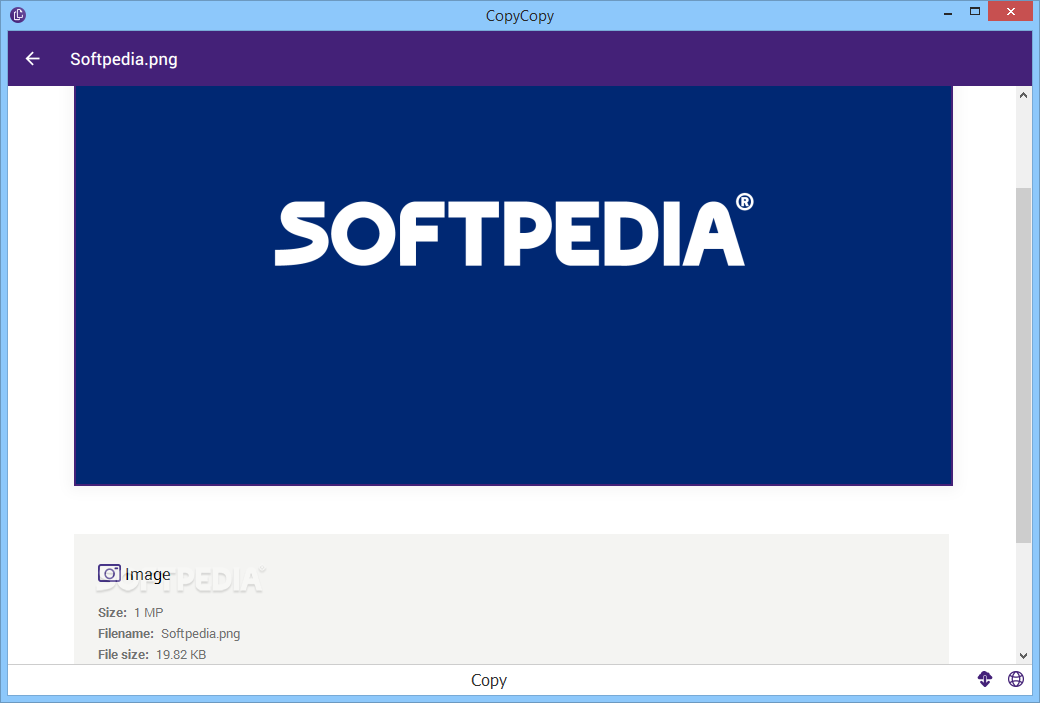Click the Copy button at bottom
Viewport: 1040px width, 703px height.
[x=489, y=680]
